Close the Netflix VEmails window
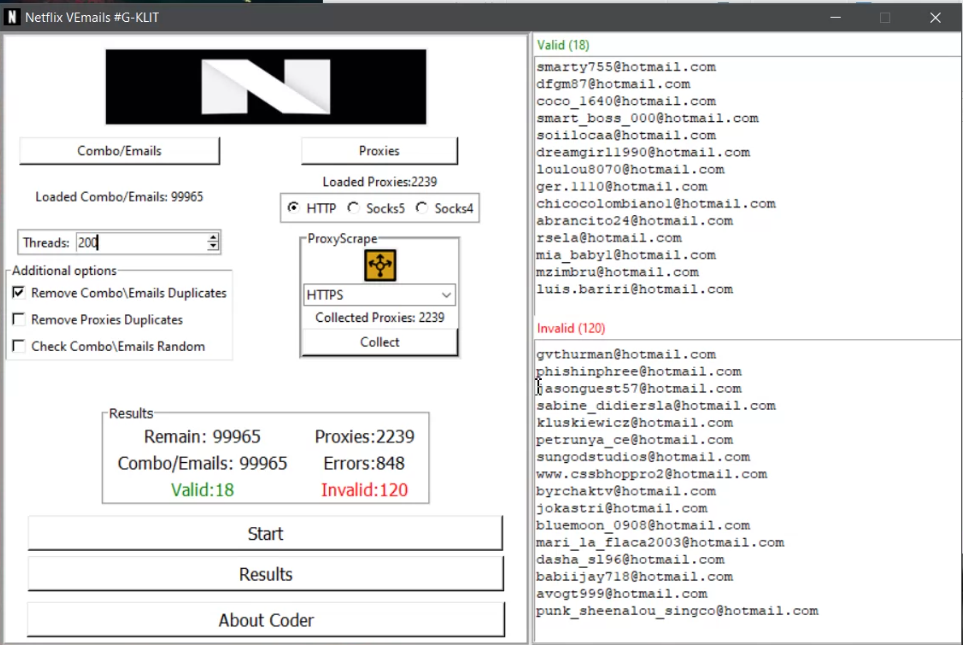The image size is (963, 645). tap(935, 17)
